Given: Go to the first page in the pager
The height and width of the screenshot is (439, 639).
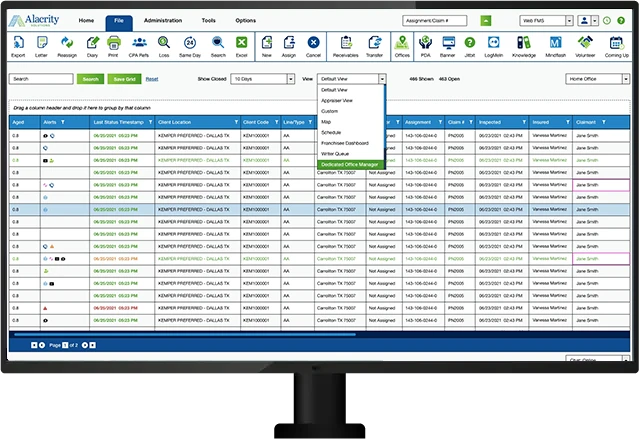Looking at the screenshot, I should (34, 345).
